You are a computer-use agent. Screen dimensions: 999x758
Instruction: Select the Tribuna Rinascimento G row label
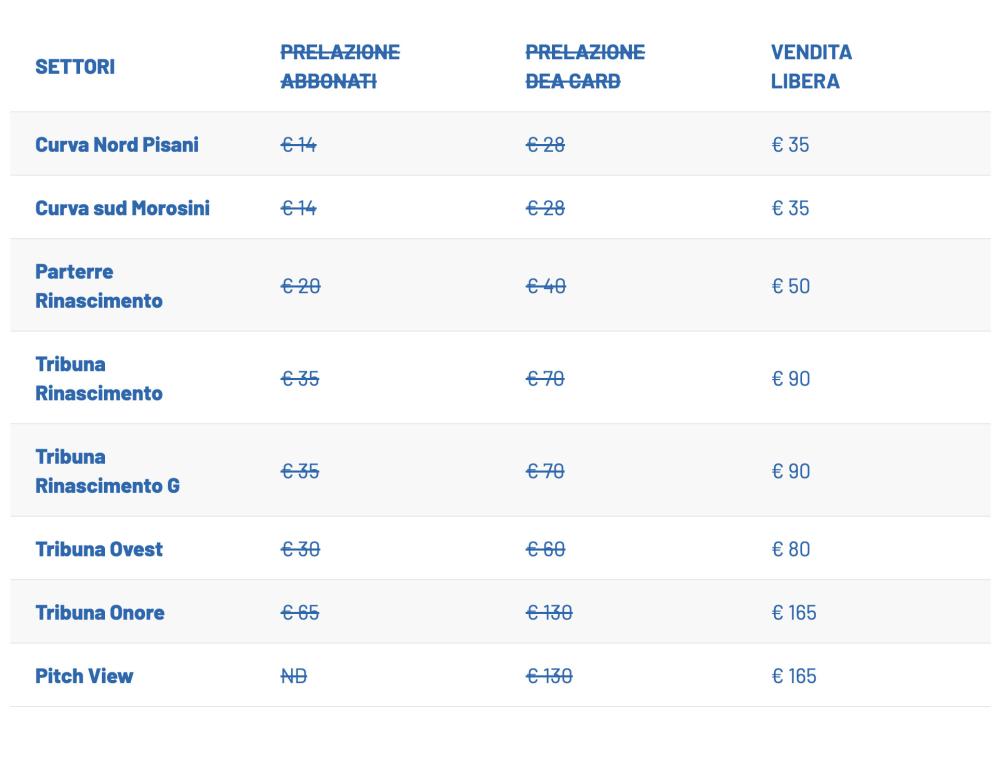[x=107, y=471]
